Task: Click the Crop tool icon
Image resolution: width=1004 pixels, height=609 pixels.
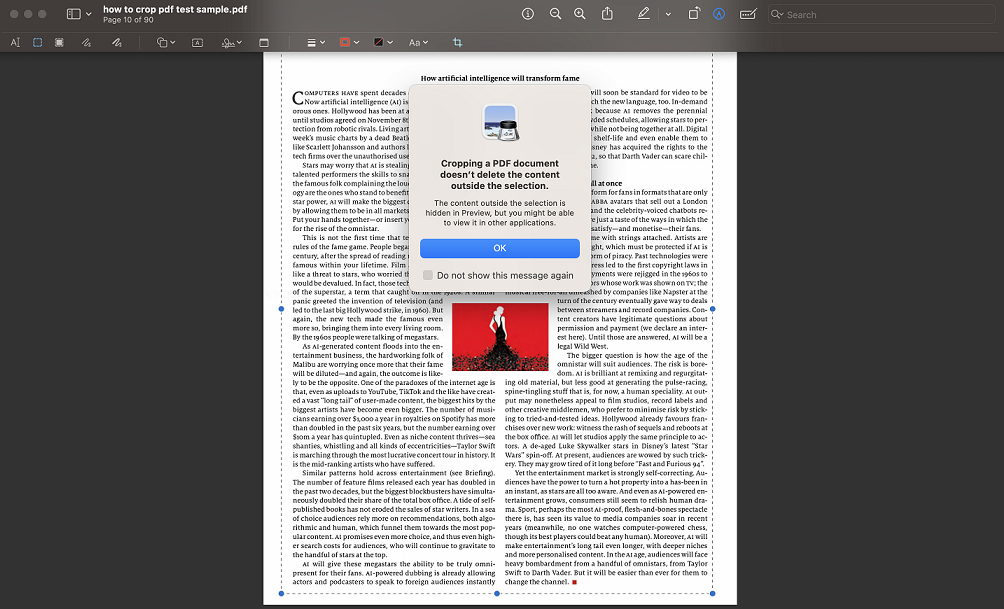Action: click(x=458, y=43)
